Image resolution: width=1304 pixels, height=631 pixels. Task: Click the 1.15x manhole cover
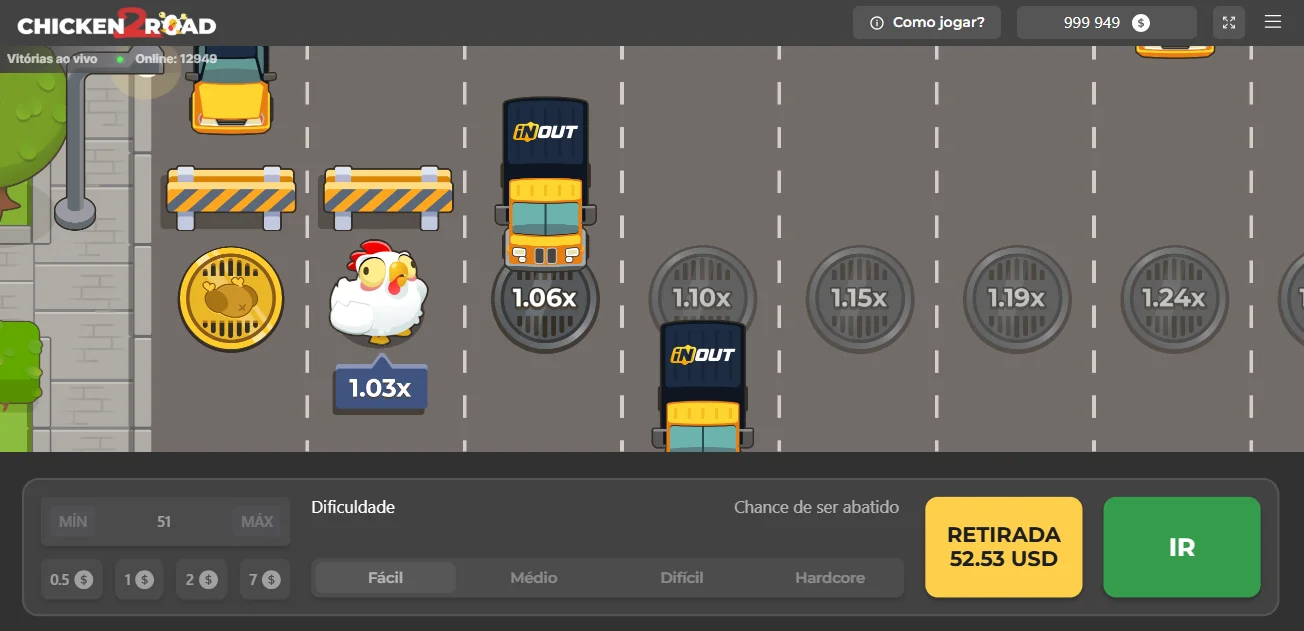(x=860, y=298)
